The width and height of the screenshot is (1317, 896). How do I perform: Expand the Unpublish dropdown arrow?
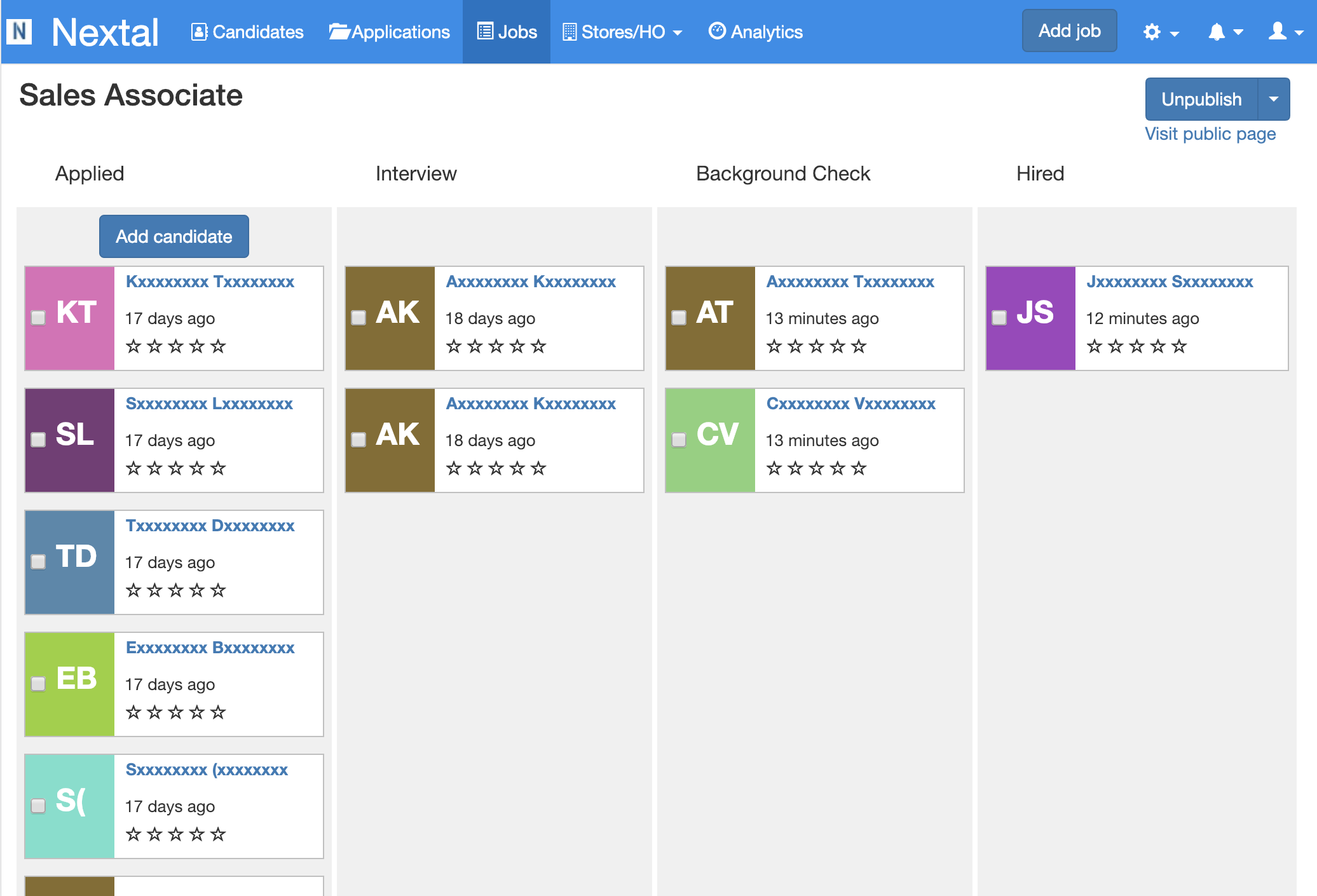[1274, 99]
